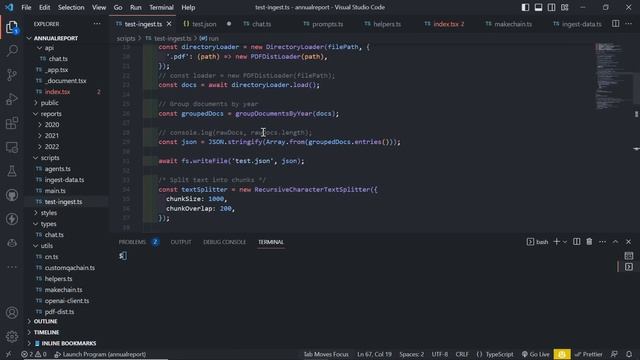Open the remote window indicator
This screenshot has width=640, height=360.
point(8,354)
